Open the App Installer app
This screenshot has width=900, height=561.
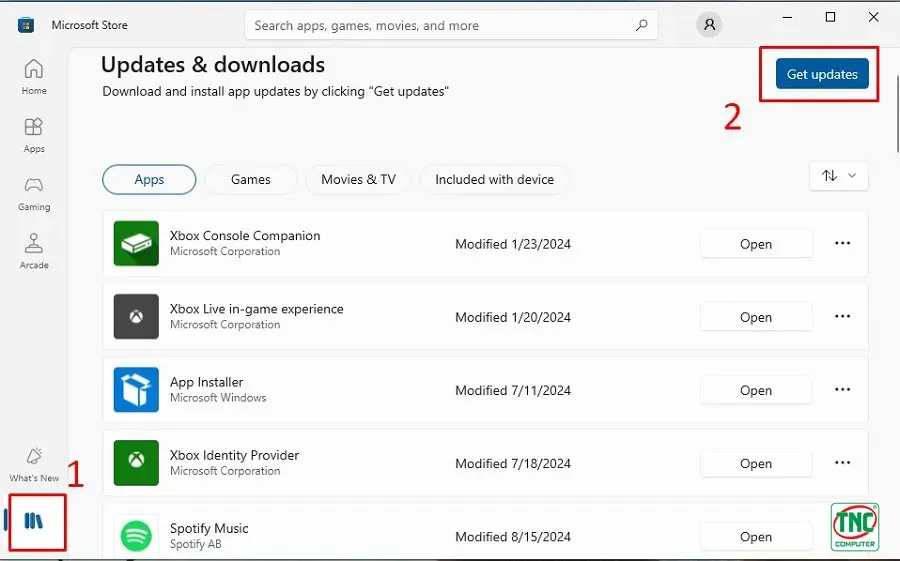click(756, 390)
